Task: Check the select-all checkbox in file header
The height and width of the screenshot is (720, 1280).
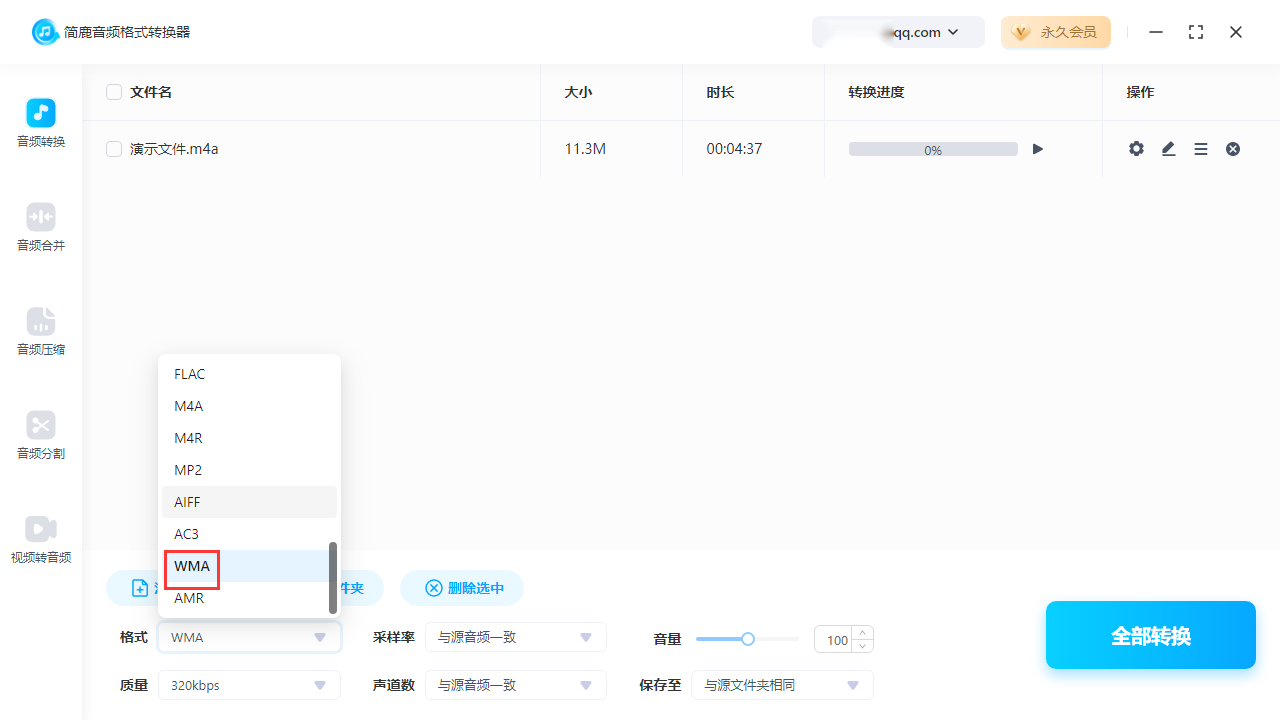Action: click(x=114, y=91)
